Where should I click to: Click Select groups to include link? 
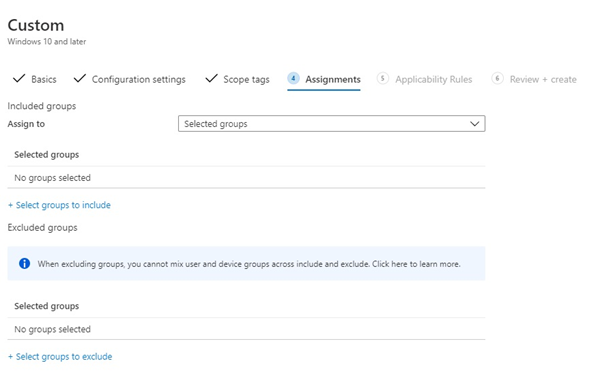click(x=59, y=205)
